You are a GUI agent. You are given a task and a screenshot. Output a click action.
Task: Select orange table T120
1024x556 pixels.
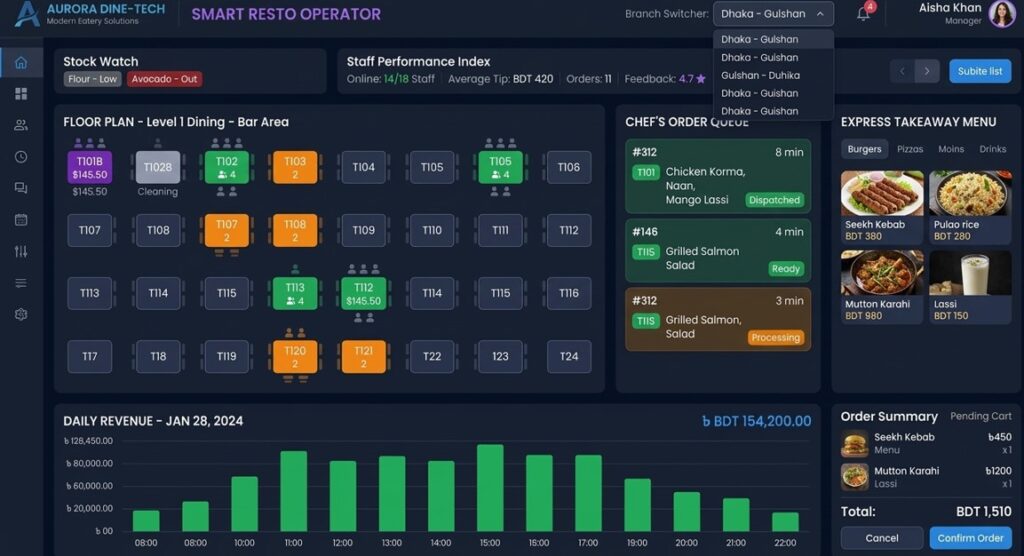tap(295, 357)
